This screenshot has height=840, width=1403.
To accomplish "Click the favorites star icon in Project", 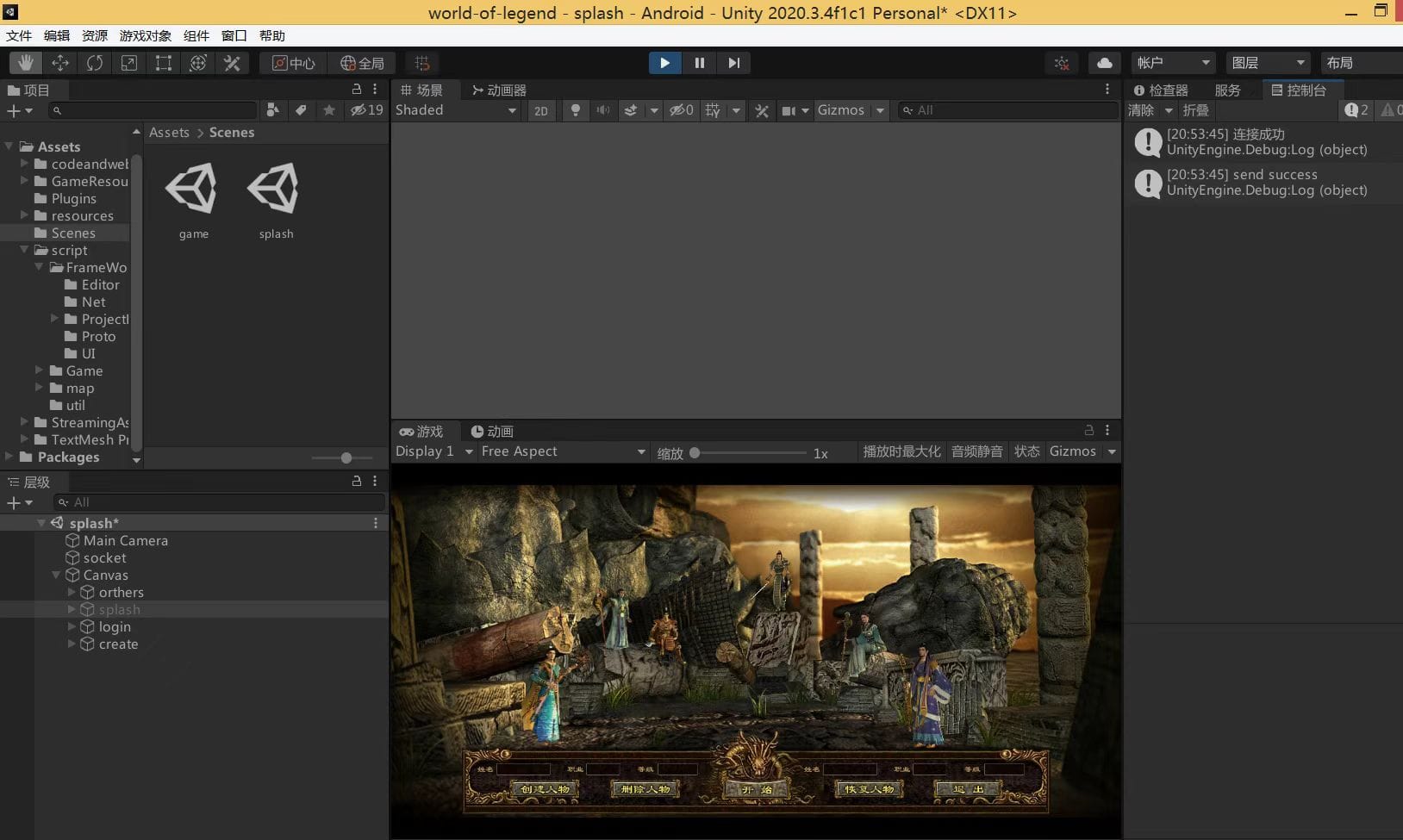I will 328,109.
